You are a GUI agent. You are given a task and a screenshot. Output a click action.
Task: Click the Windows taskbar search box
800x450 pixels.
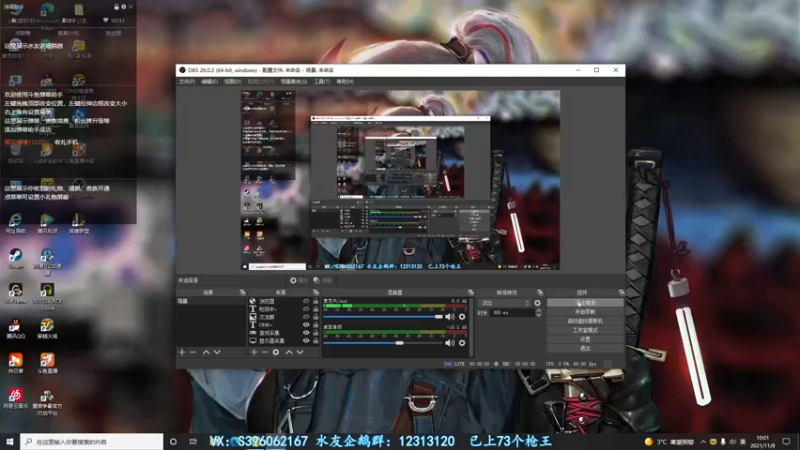click(x=92, y=442)
